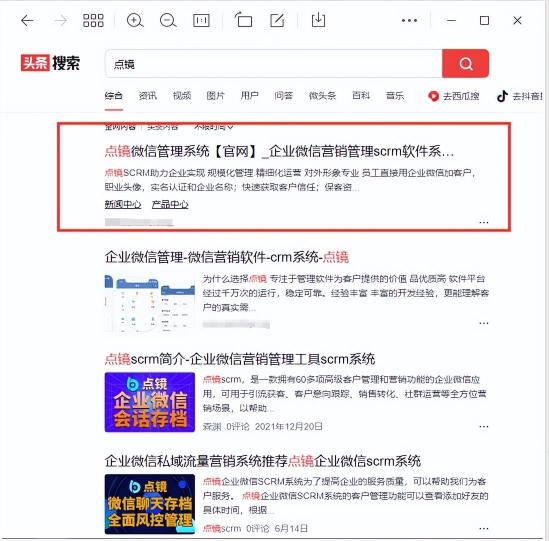Open the 新闻中心 sublink
This screenshot has width=549, height=541.
coord(123,204)
